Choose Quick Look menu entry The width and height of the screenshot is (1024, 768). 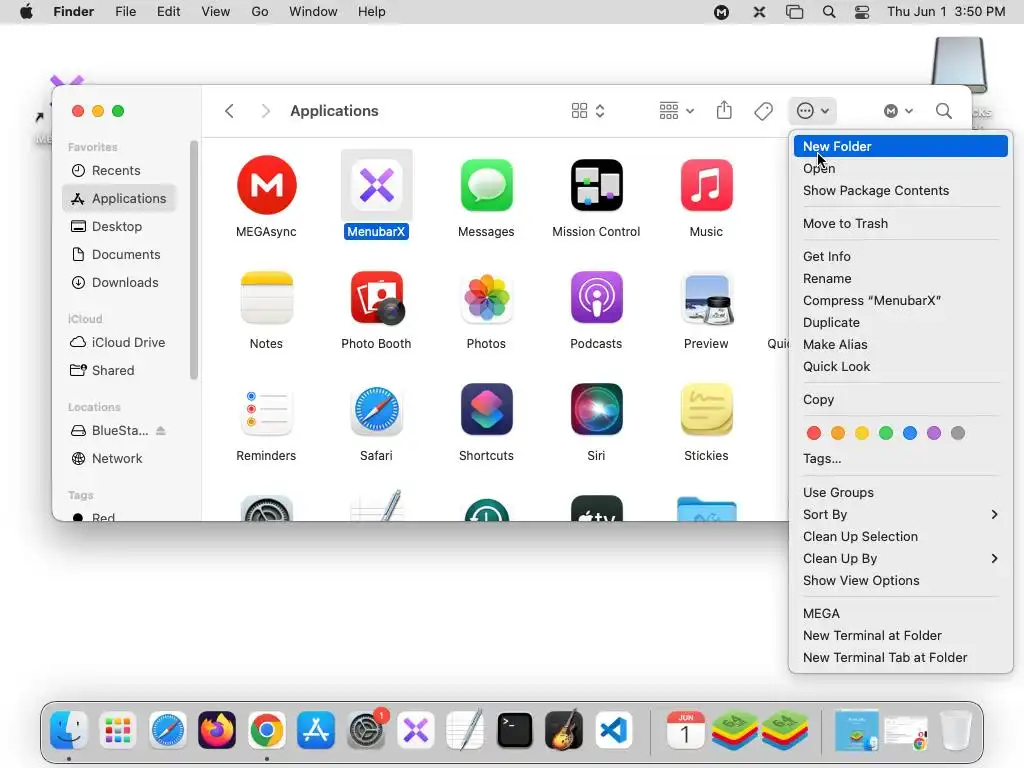(901, 366)
